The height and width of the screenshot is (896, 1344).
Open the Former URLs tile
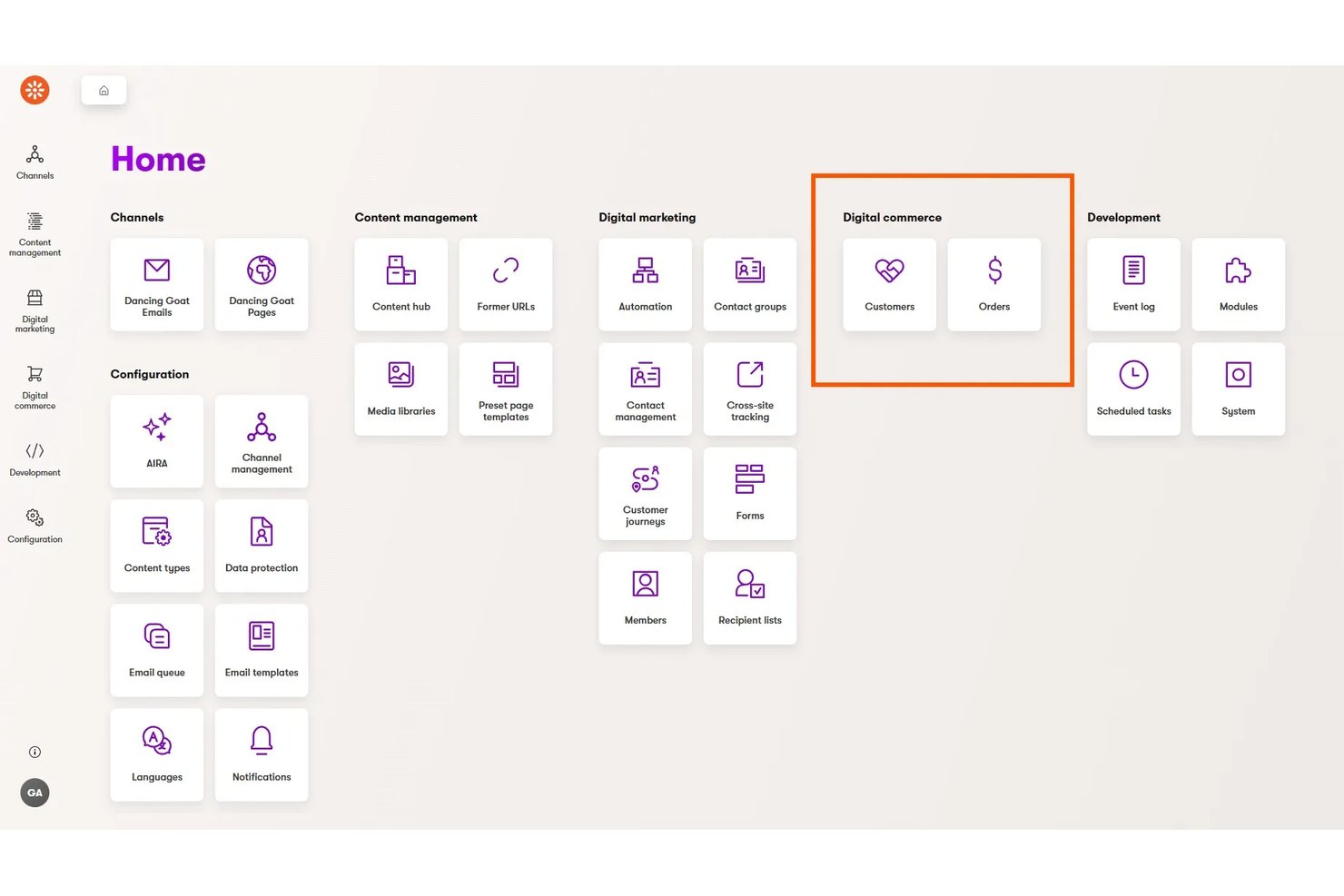point(506,284)
